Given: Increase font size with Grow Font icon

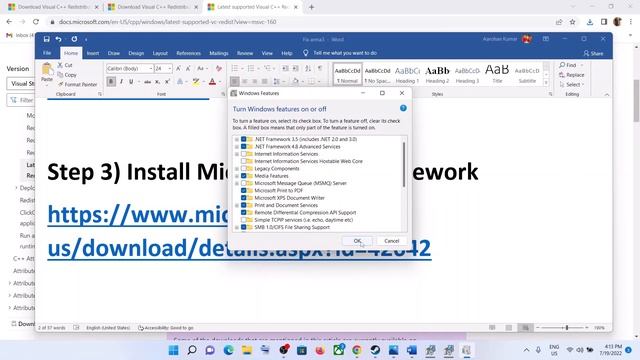Looking at the screenshot, I should pos(178,69).
